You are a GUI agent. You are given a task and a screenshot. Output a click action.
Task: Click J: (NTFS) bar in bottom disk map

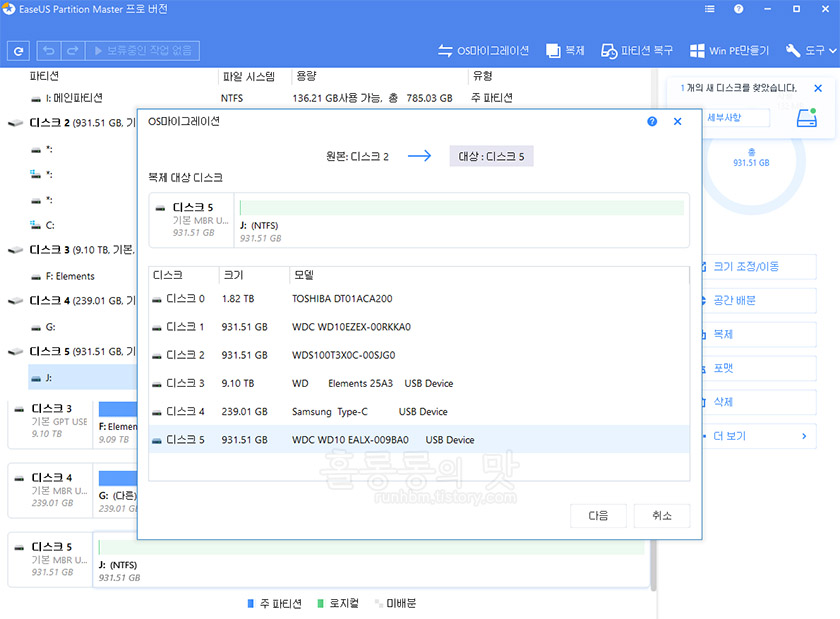click(372, 547)
